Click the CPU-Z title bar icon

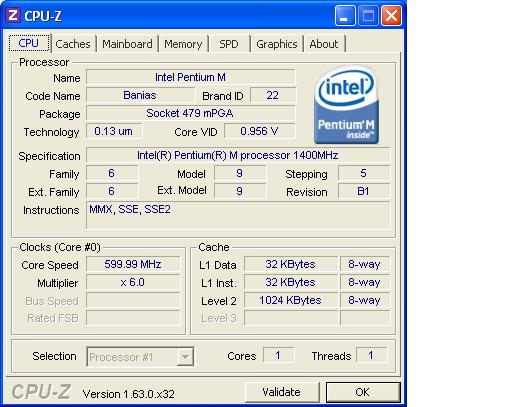click(13, 15)
